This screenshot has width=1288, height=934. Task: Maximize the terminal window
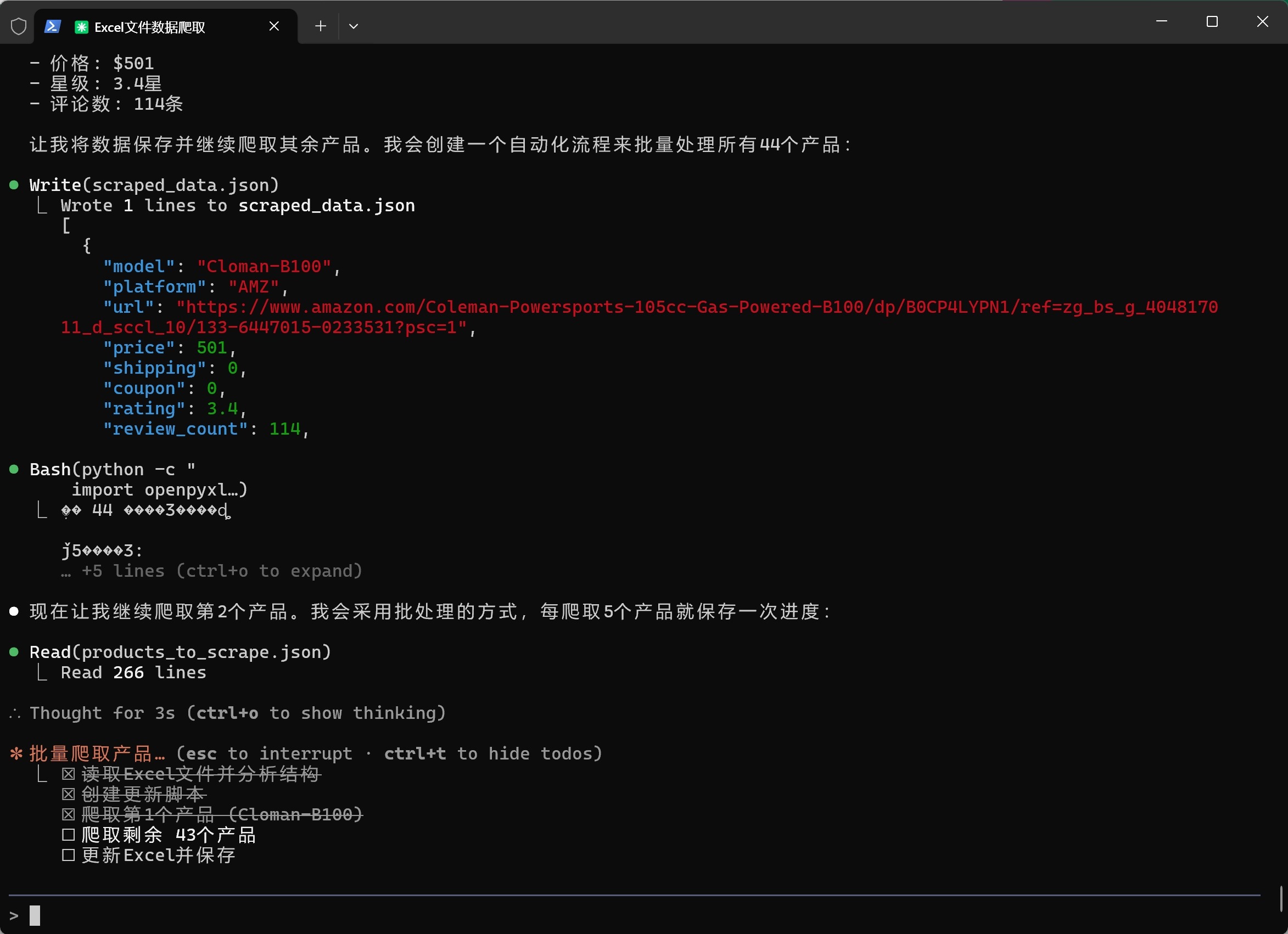pyautogui.click(x=1212, y=21)
